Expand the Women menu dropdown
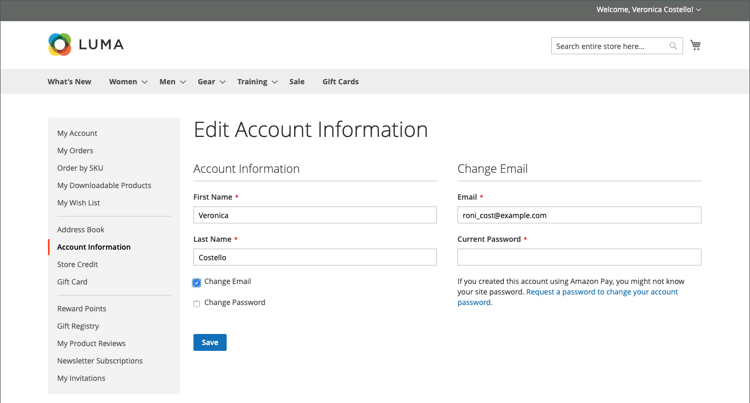The width and height of the screenshot is (750, 403). pos(145,82)
